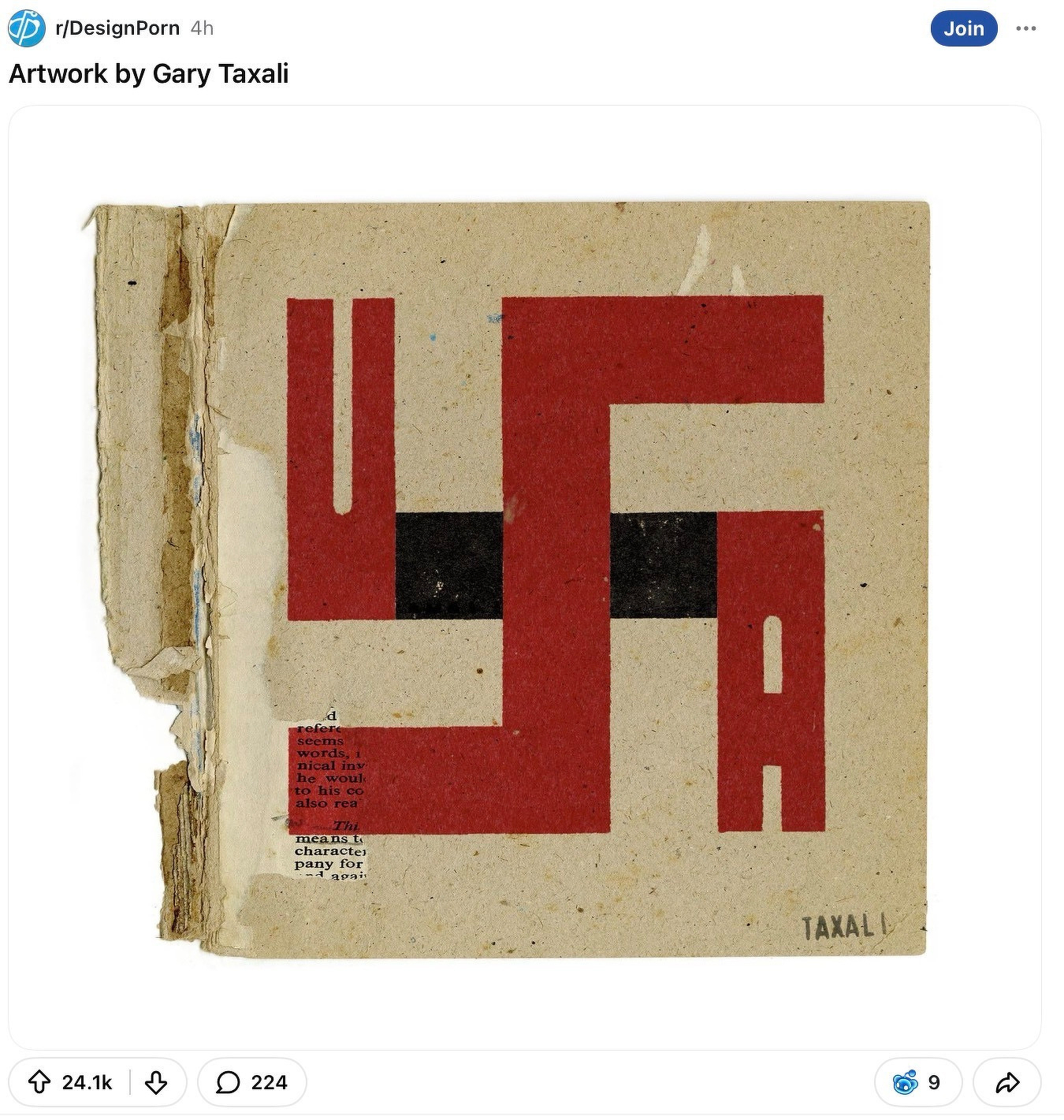This screenshot has height=1120, width=1064.
Task: Give an award to the post
Action: (918, 1082)
